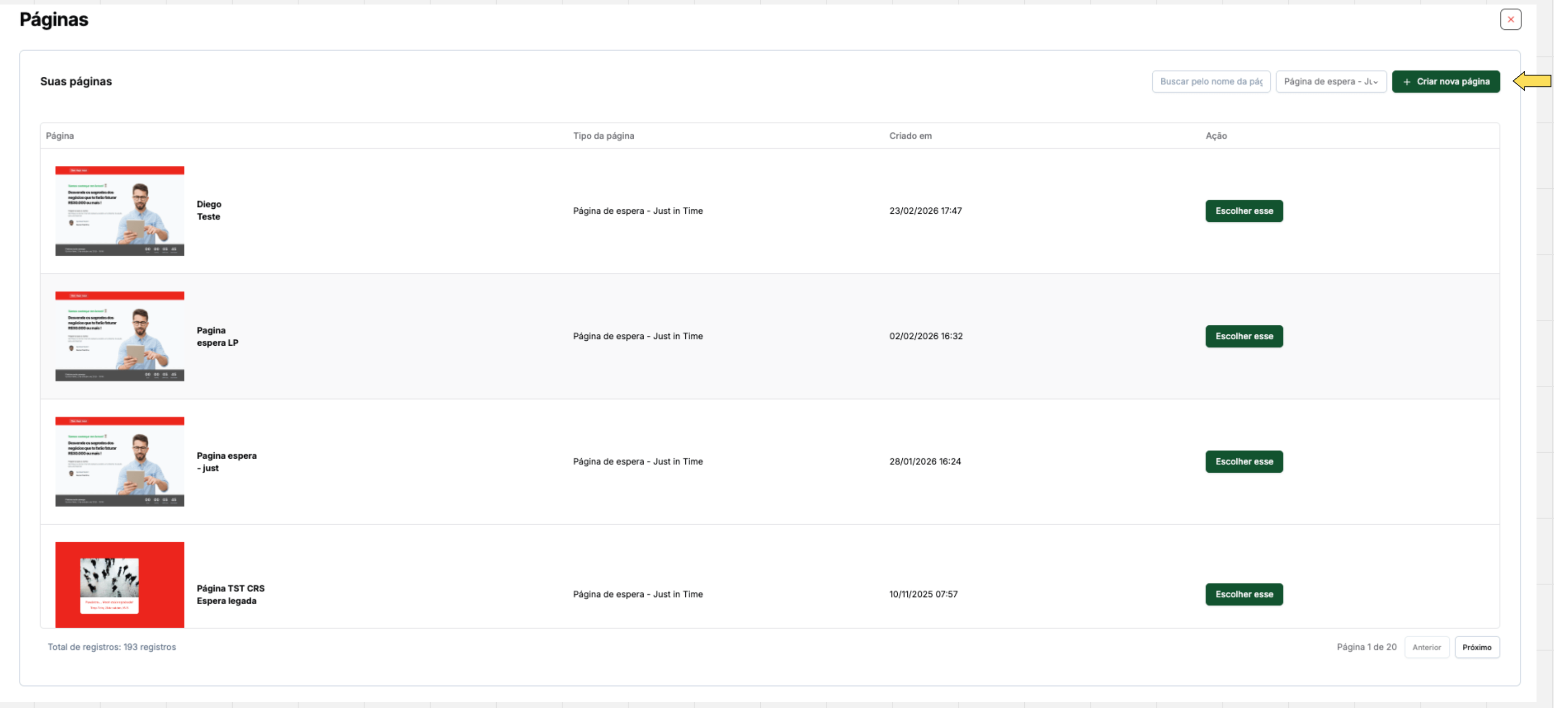The image size is (1554, 708).
Task: Choose the Pagina espera - just page
Action: [x=1243, y=462]
